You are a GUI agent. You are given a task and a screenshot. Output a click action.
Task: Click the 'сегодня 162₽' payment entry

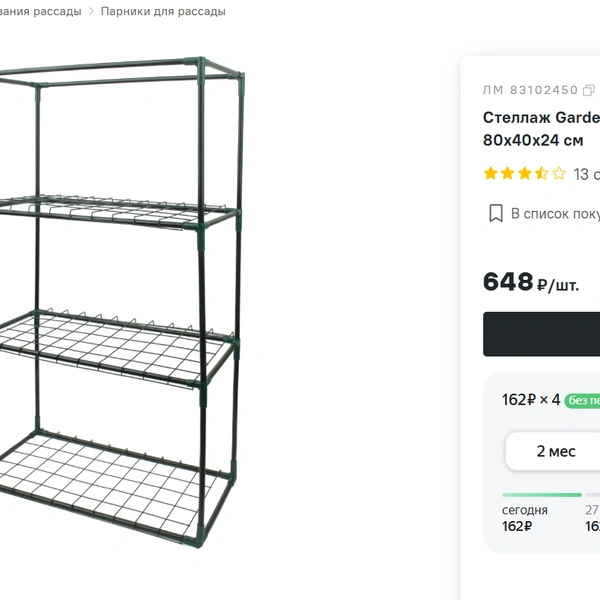click(525, 518)
